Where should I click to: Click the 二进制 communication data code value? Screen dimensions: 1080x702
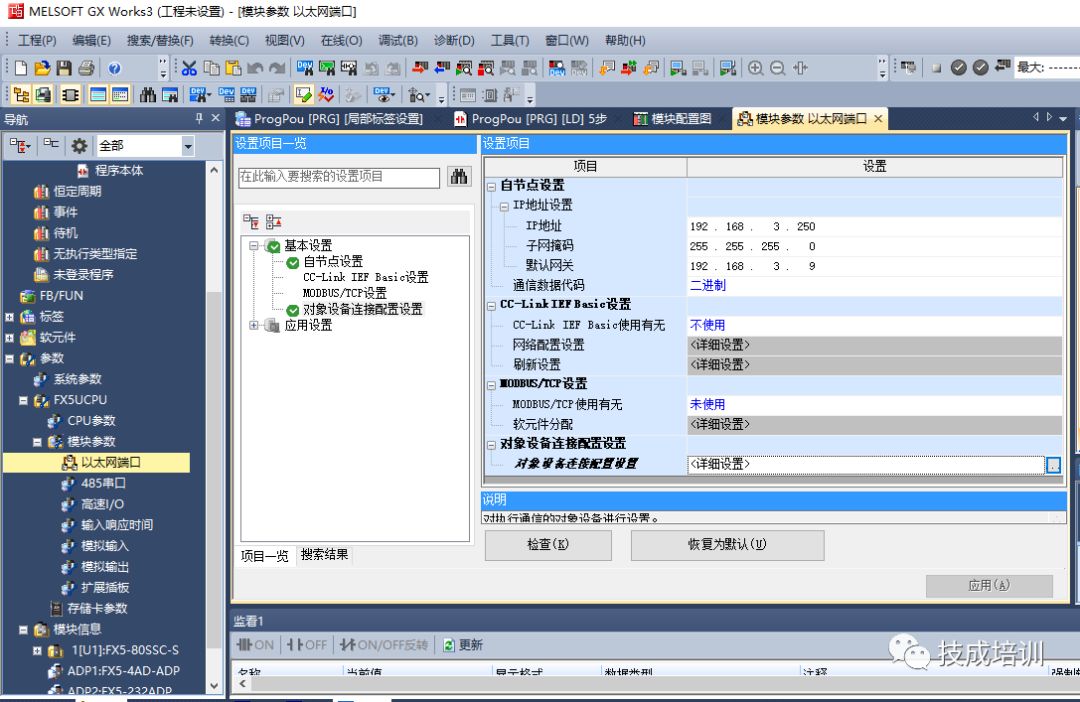707,286
